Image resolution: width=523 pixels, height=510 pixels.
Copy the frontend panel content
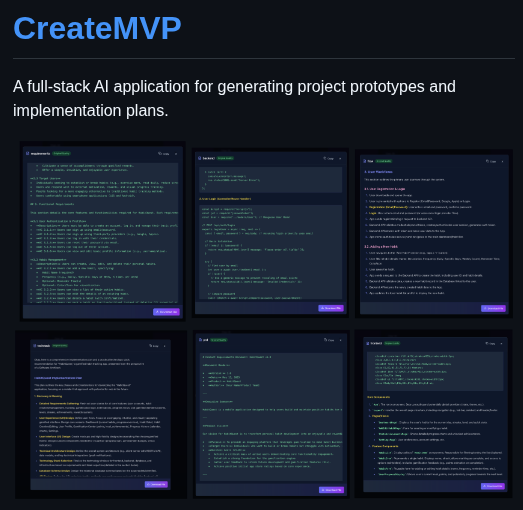pyautogui.click(x=490, y=343)
